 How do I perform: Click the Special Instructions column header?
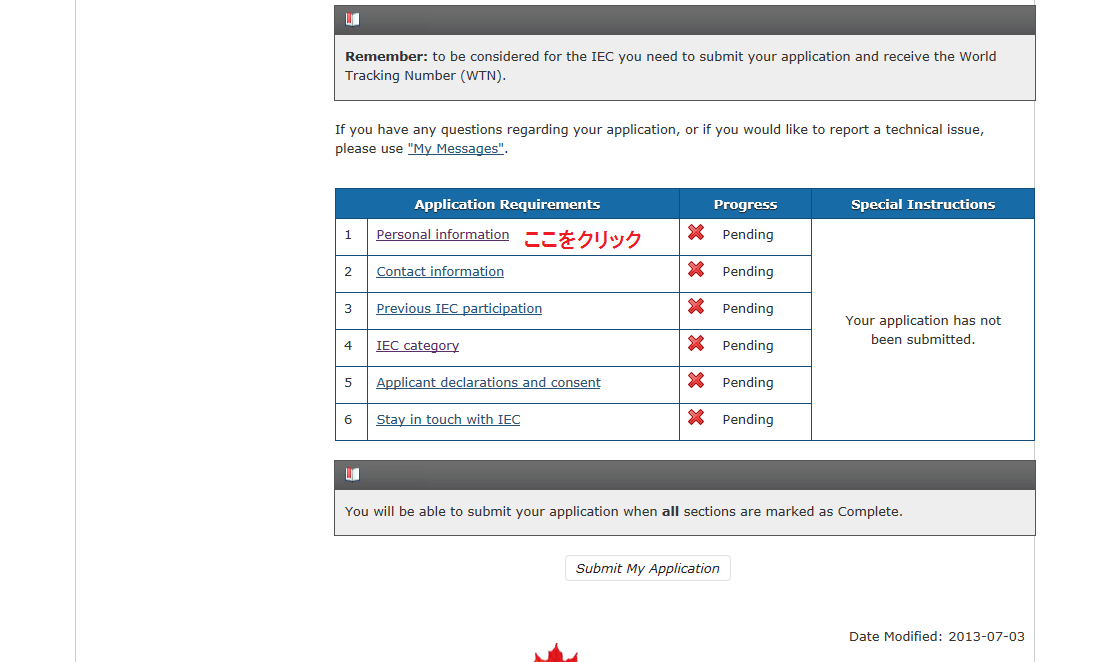click(x=922, y=204)
